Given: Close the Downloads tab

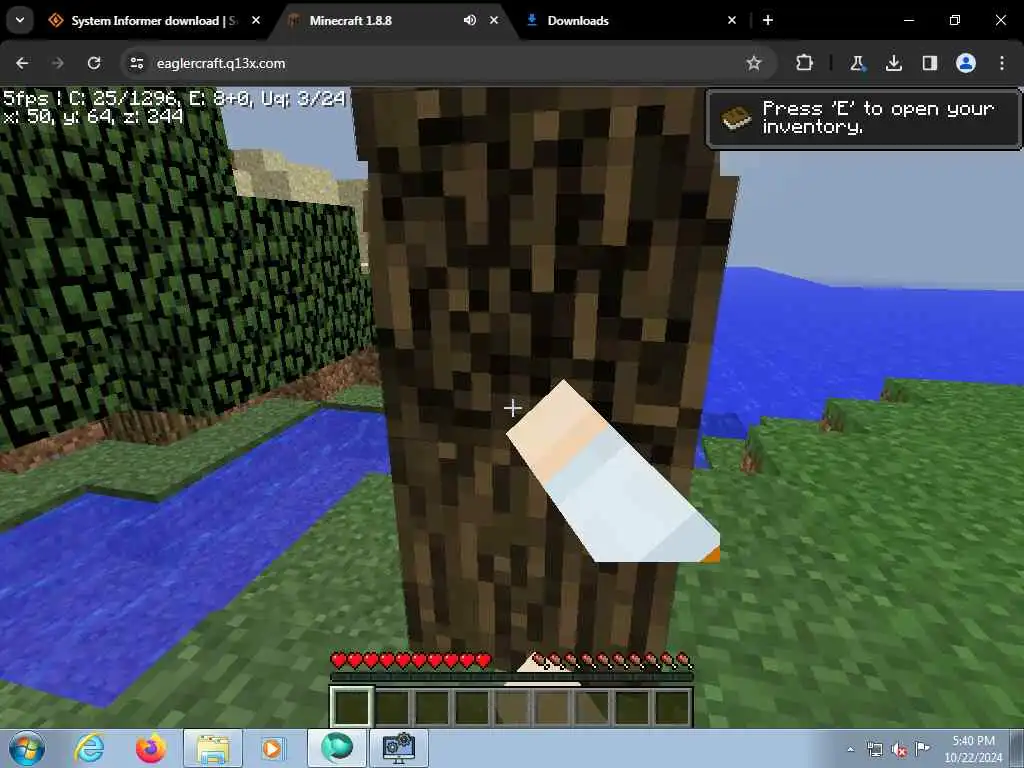Looking at the screenshot, I should [x=732, y=20].
